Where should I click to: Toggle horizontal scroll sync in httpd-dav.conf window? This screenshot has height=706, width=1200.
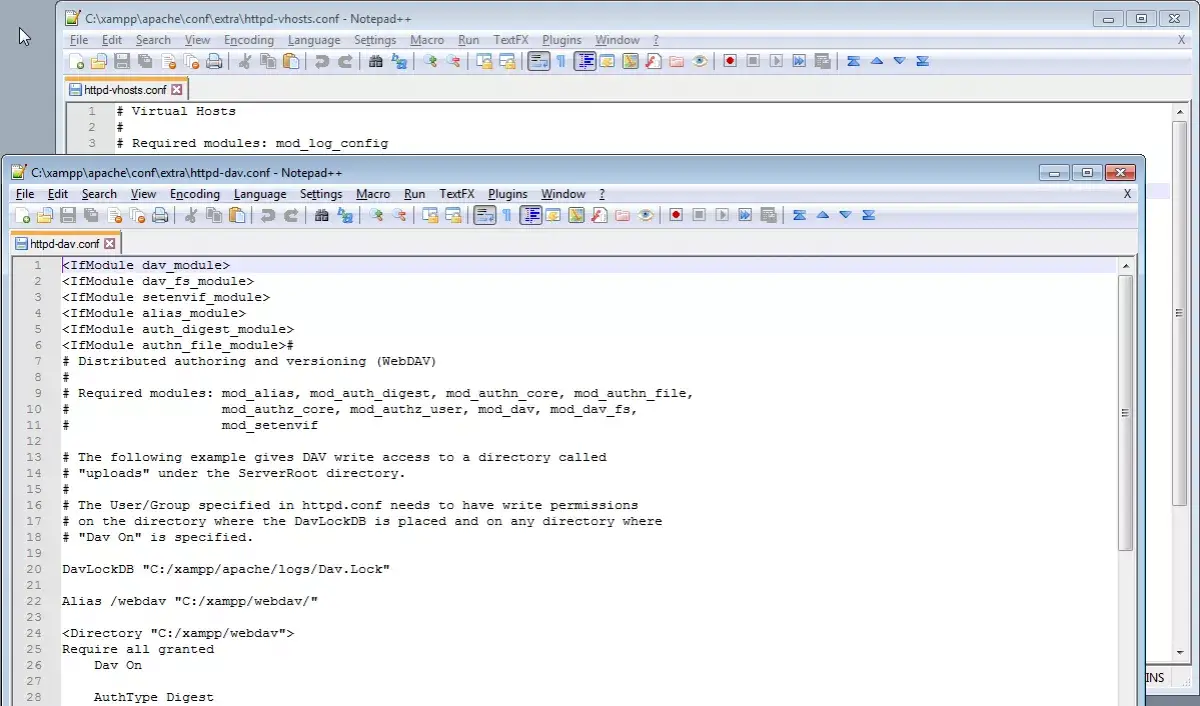pyautogui.click(x=453, y=215)
